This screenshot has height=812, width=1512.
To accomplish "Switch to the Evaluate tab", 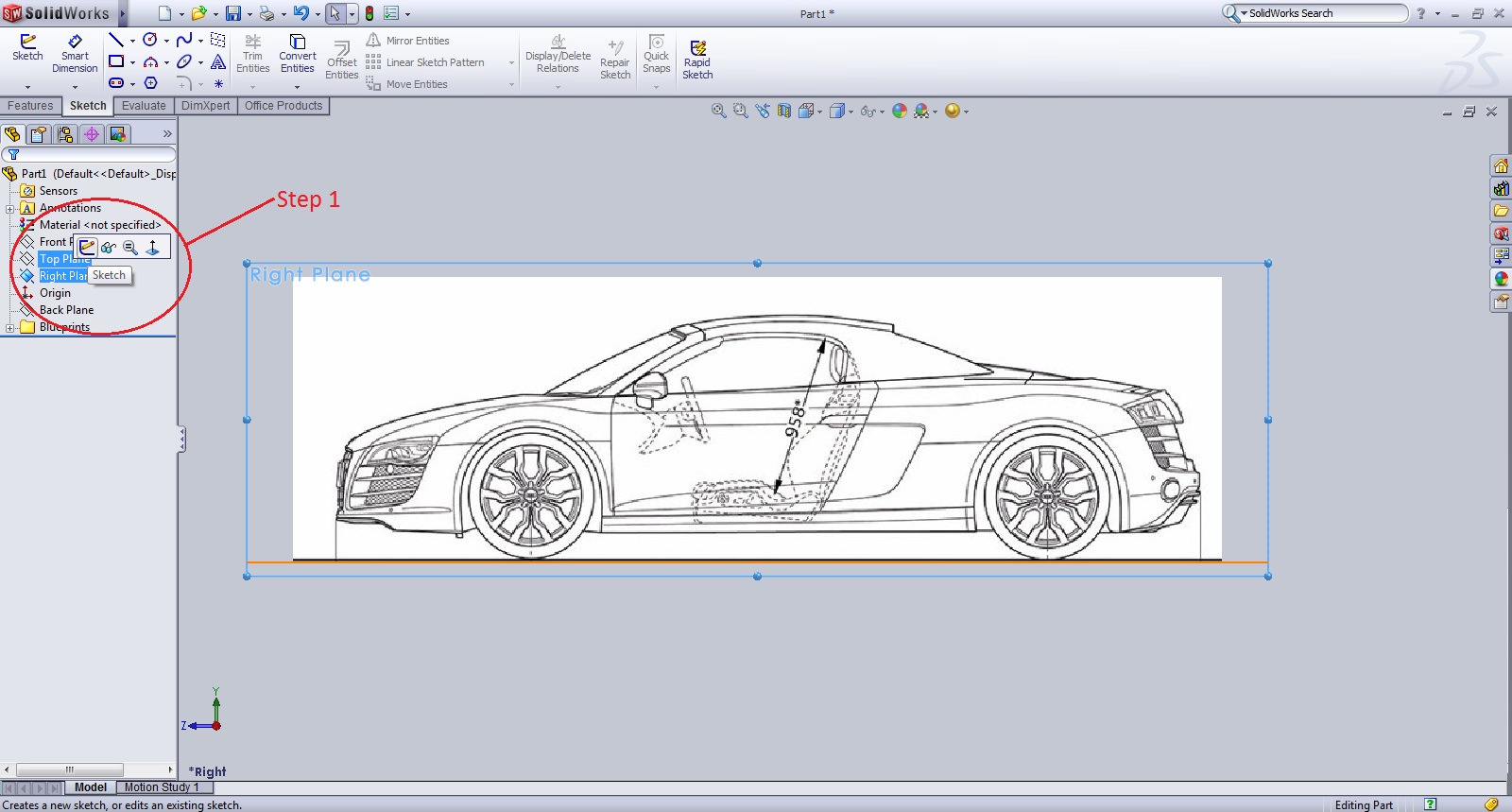I will tap(144, 106).
